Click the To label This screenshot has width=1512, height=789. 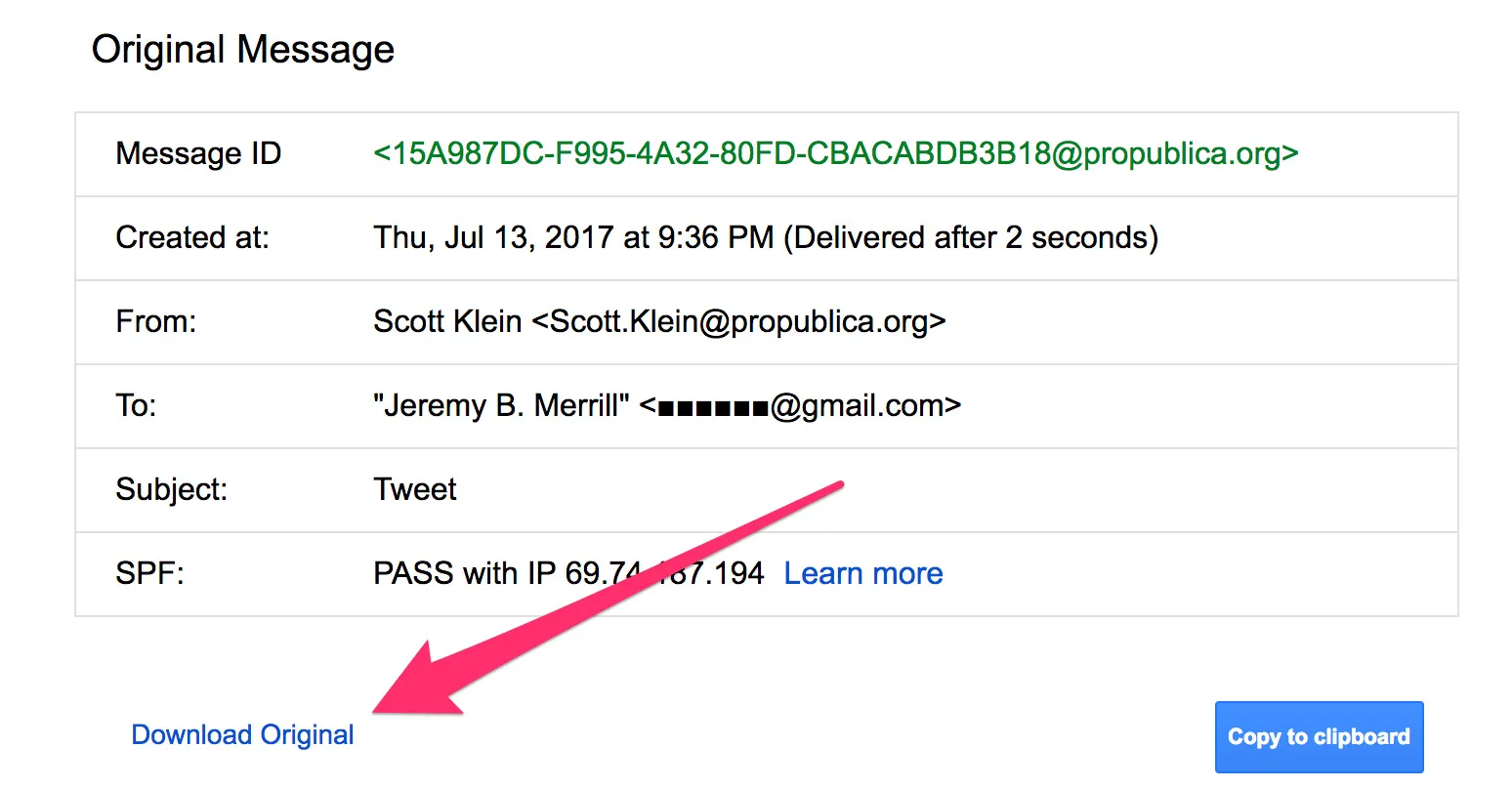point(136,405)
